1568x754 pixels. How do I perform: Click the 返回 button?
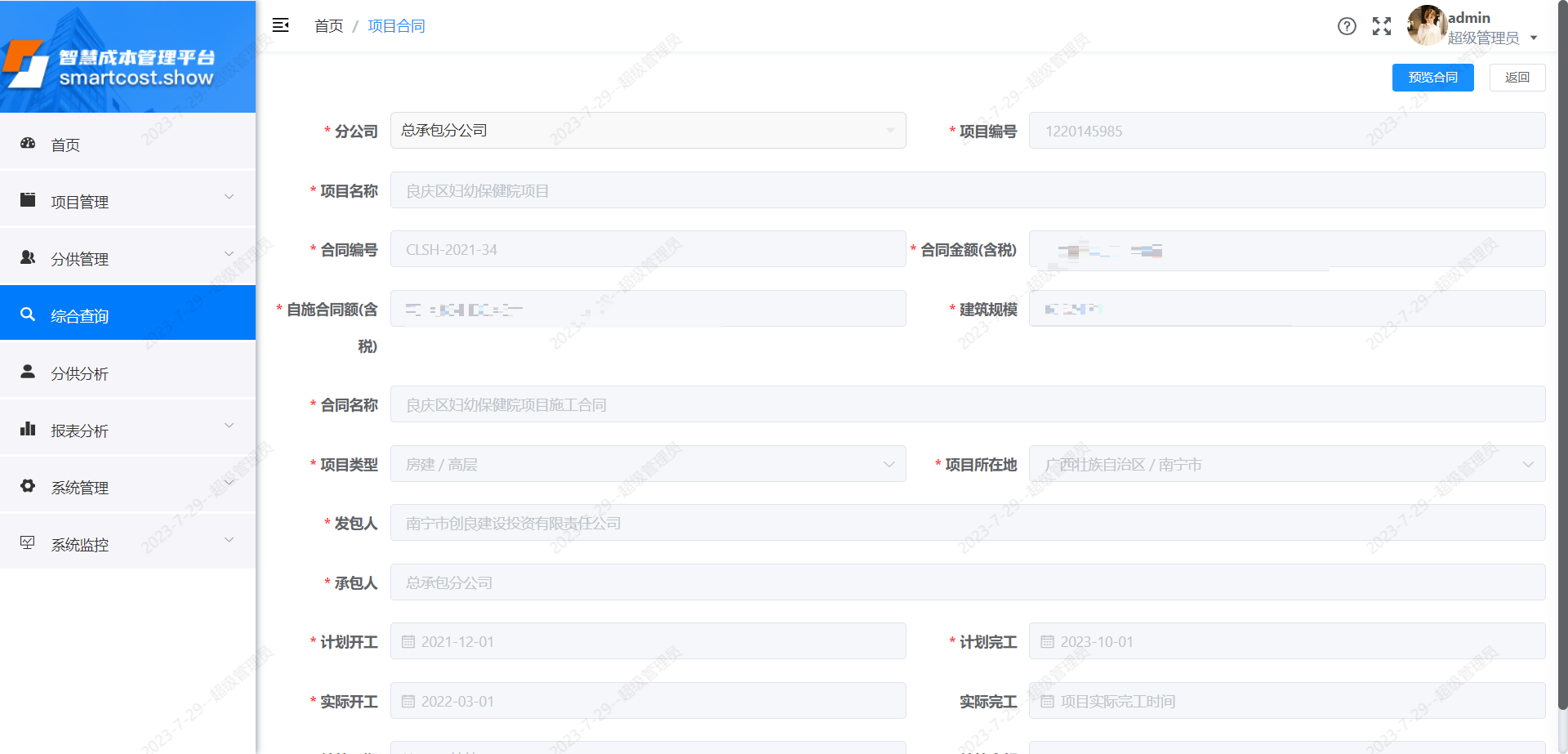click(1517, 77)
